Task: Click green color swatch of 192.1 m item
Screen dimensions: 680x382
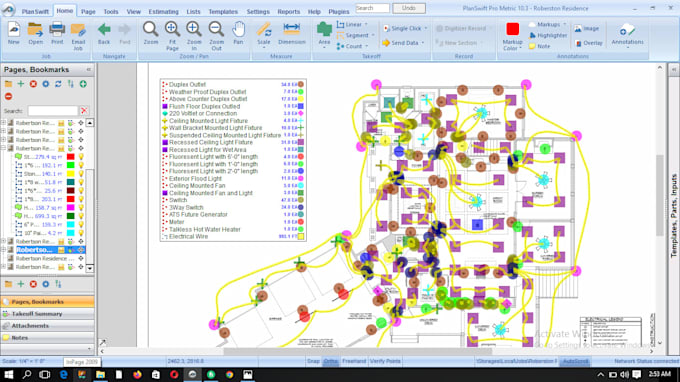Action: (70, 165)
